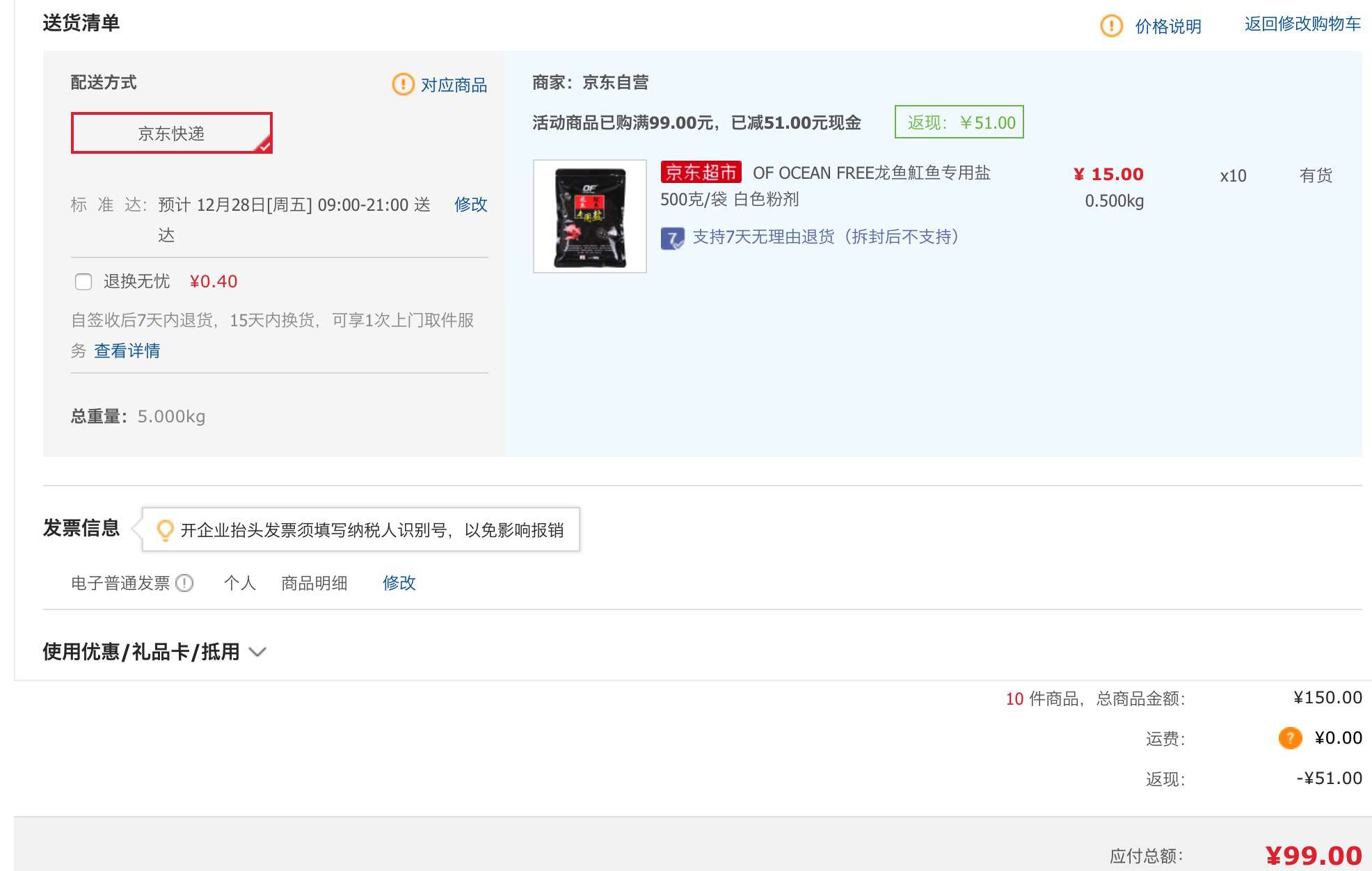The image size is (1372, 871).
Task: Open the fish salt product thumbnail
Action: [589, 216]
